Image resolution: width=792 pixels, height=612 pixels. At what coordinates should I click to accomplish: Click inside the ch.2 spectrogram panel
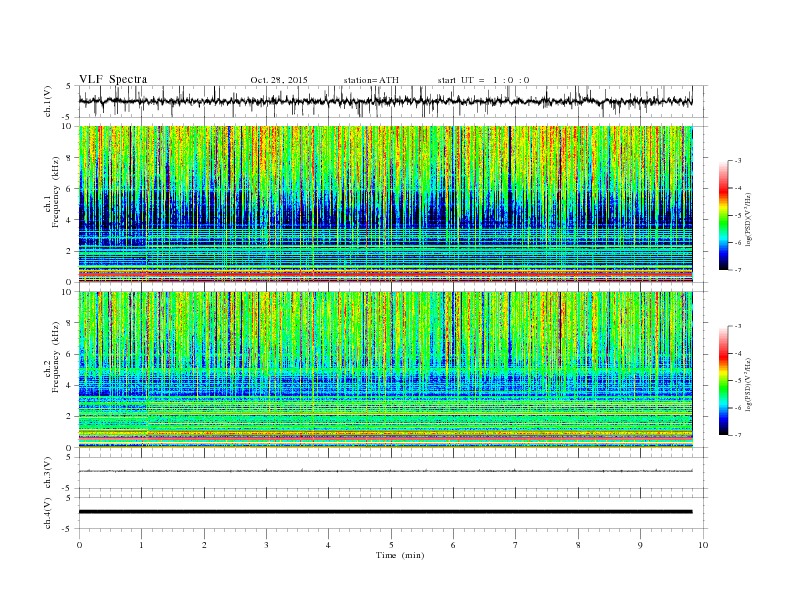click(x=385, y=370)
